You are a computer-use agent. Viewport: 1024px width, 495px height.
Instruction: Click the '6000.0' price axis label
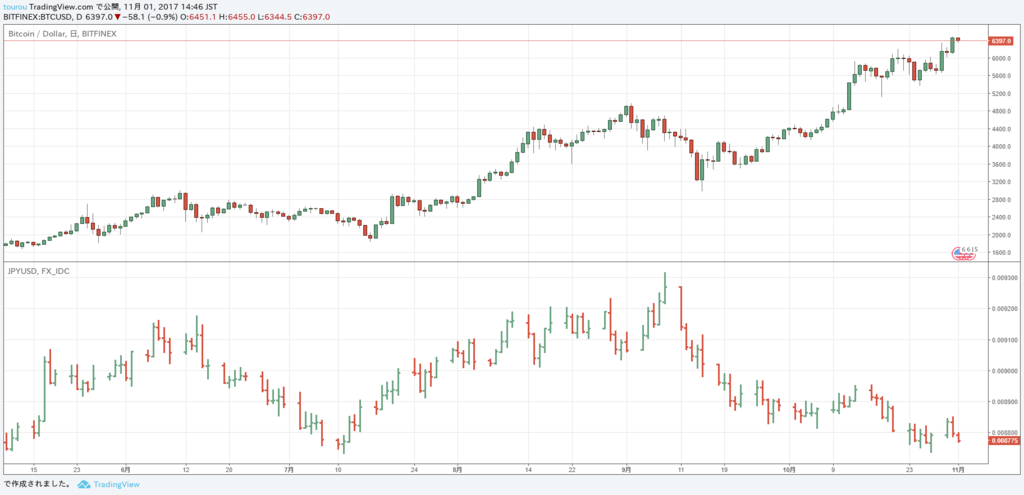click(1002, 58)
